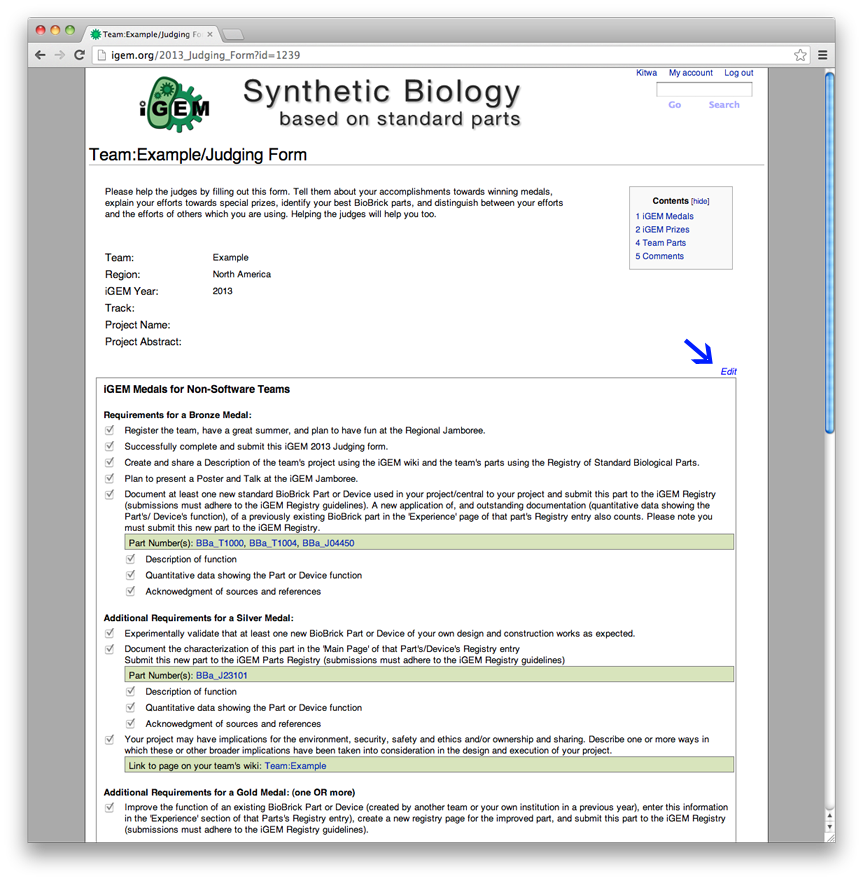Open the My account menu link
The height and width of the screenshot is (881, 863).
tap(691, 73)
